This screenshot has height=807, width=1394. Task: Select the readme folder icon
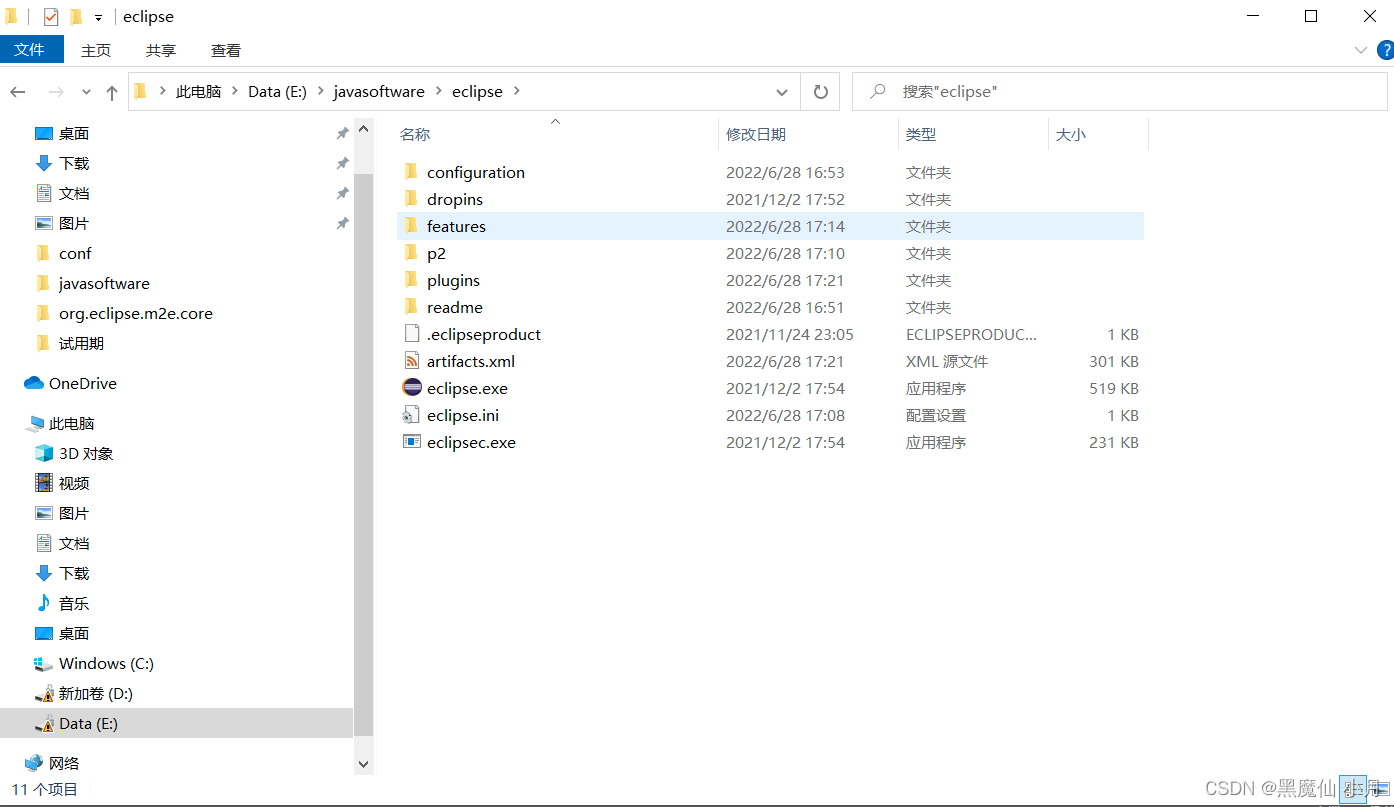pyautogui.click(x=411, y=307)
